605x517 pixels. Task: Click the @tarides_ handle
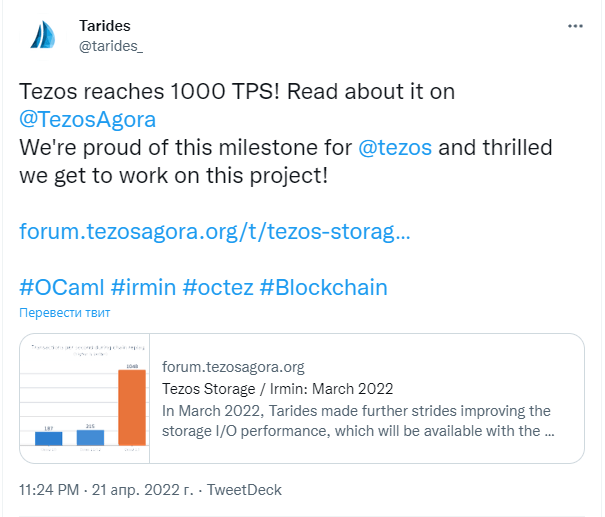click(111, 46)
